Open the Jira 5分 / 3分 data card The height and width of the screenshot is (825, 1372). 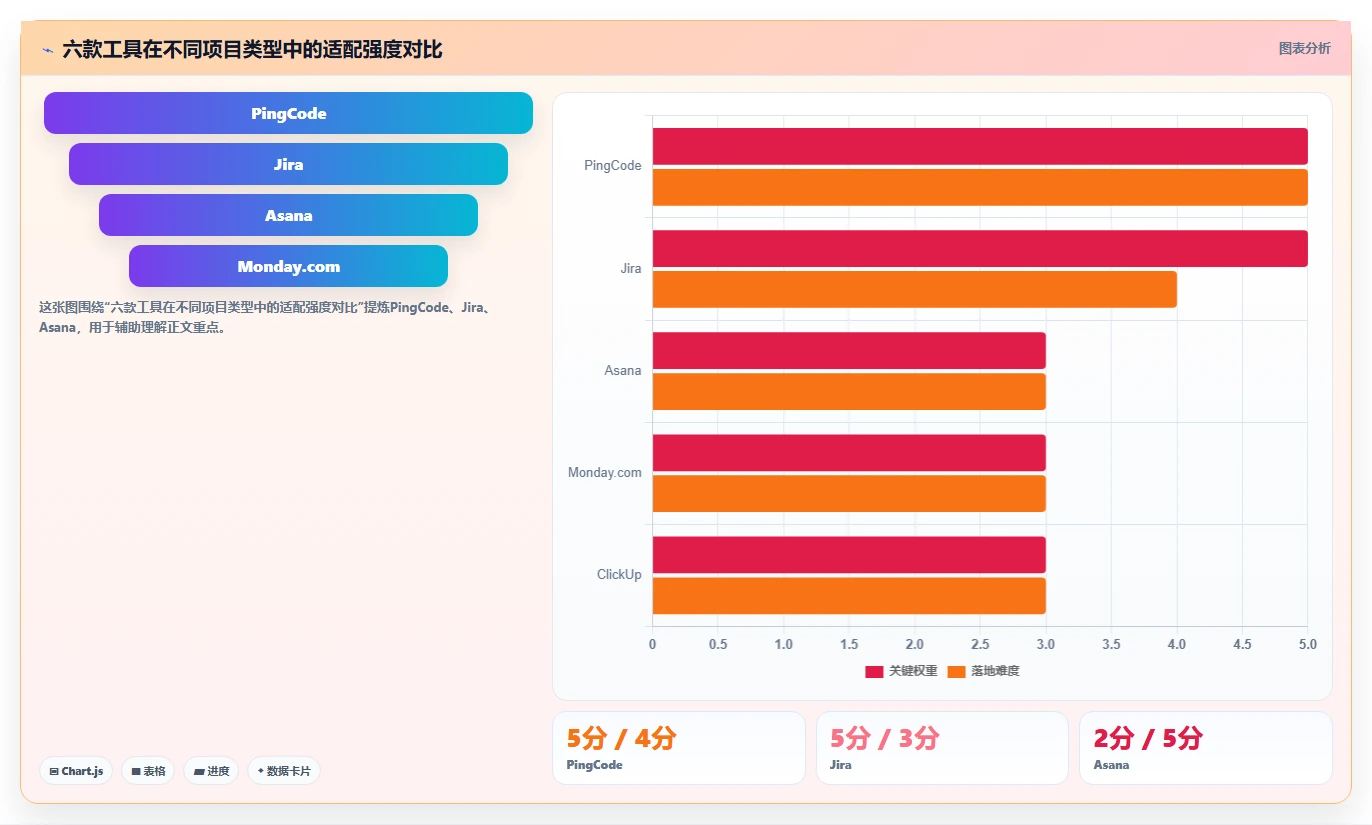(x=942, y=748)
